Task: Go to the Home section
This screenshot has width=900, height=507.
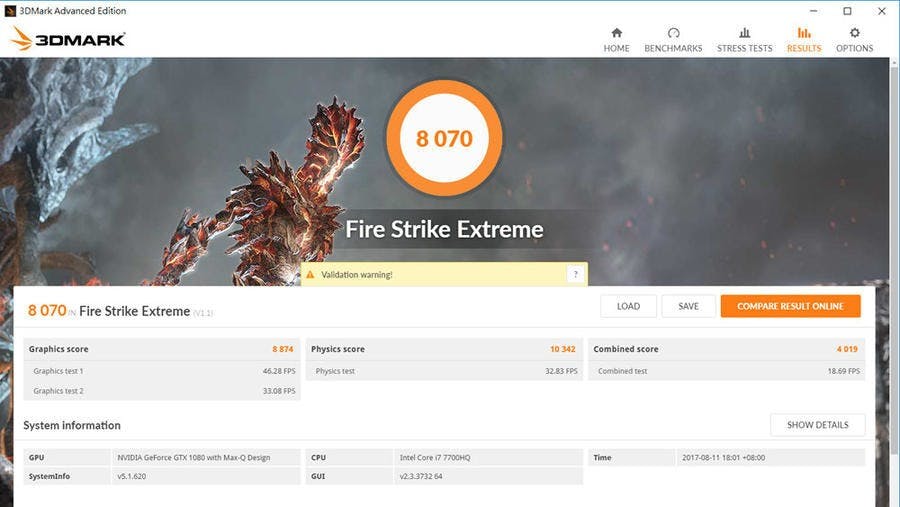Action: coord(616,39)
